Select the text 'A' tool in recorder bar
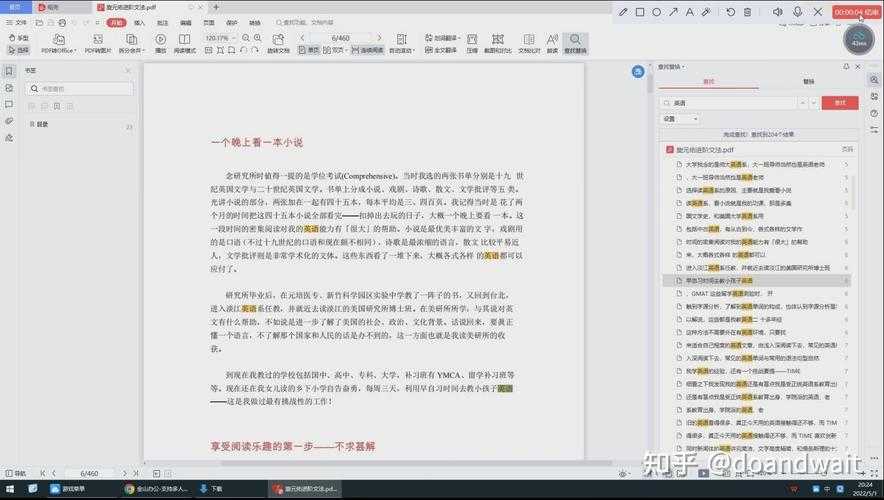This screenshot has height=500, width=884. click(689, 12)
